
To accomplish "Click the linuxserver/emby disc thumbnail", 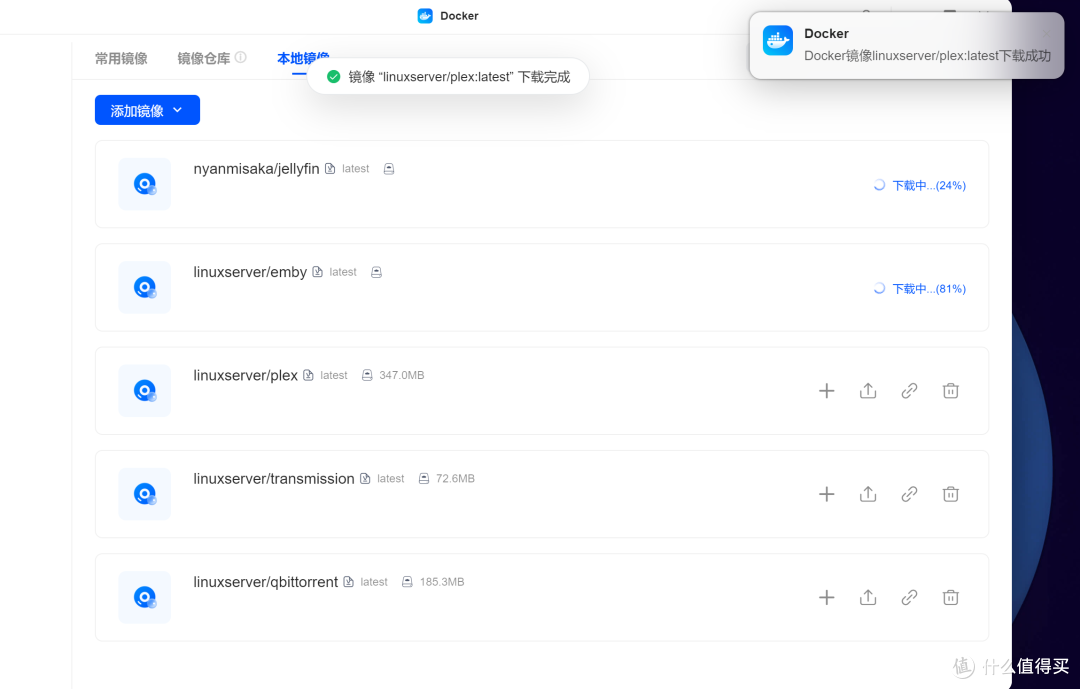I will [x=145, y=287].
